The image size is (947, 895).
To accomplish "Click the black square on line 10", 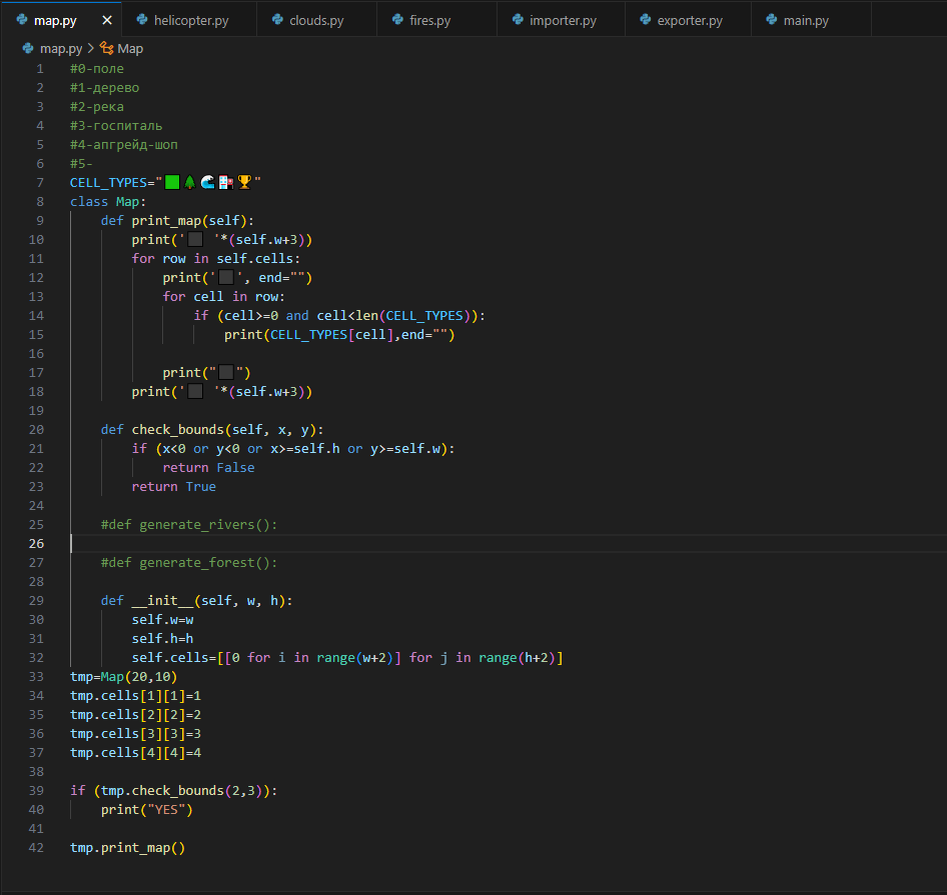I will pyautogui.click(x=195, y=239).
